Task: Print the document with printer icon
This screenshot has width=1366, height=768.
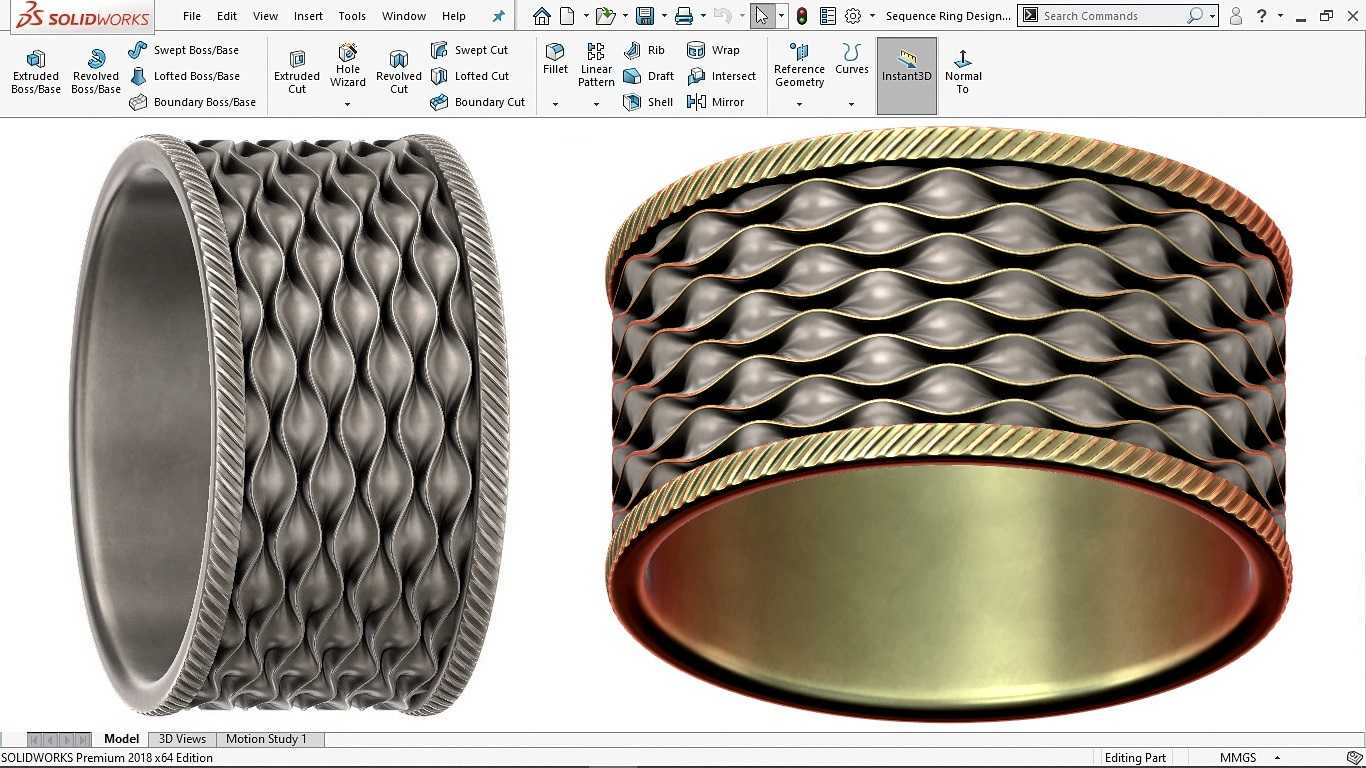Action: tap(684, 16)
